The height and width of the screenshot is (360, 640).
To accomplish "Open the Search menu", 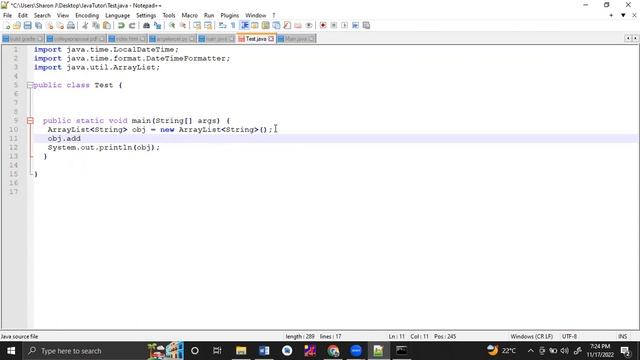I will 42,16.
